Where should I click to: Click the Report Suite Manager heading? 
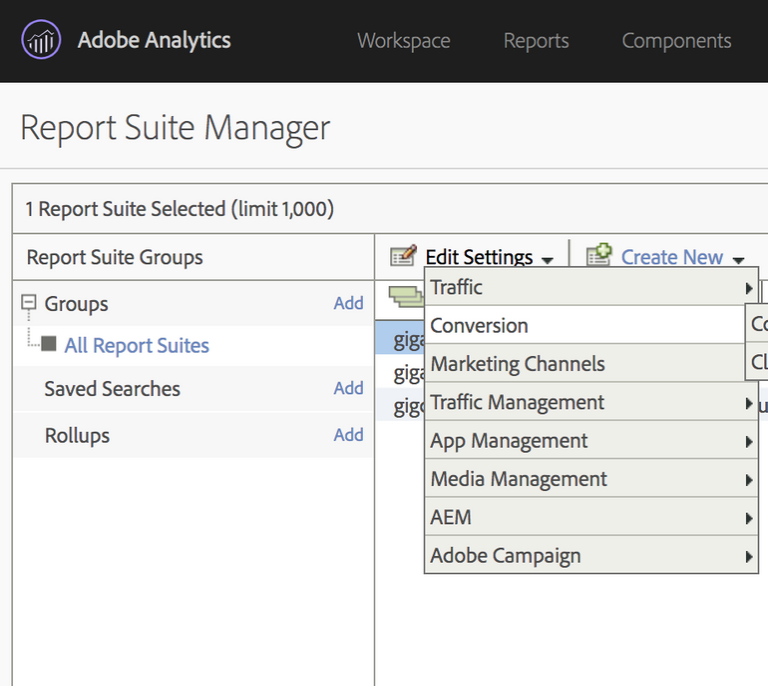click(x=175, y=128)
